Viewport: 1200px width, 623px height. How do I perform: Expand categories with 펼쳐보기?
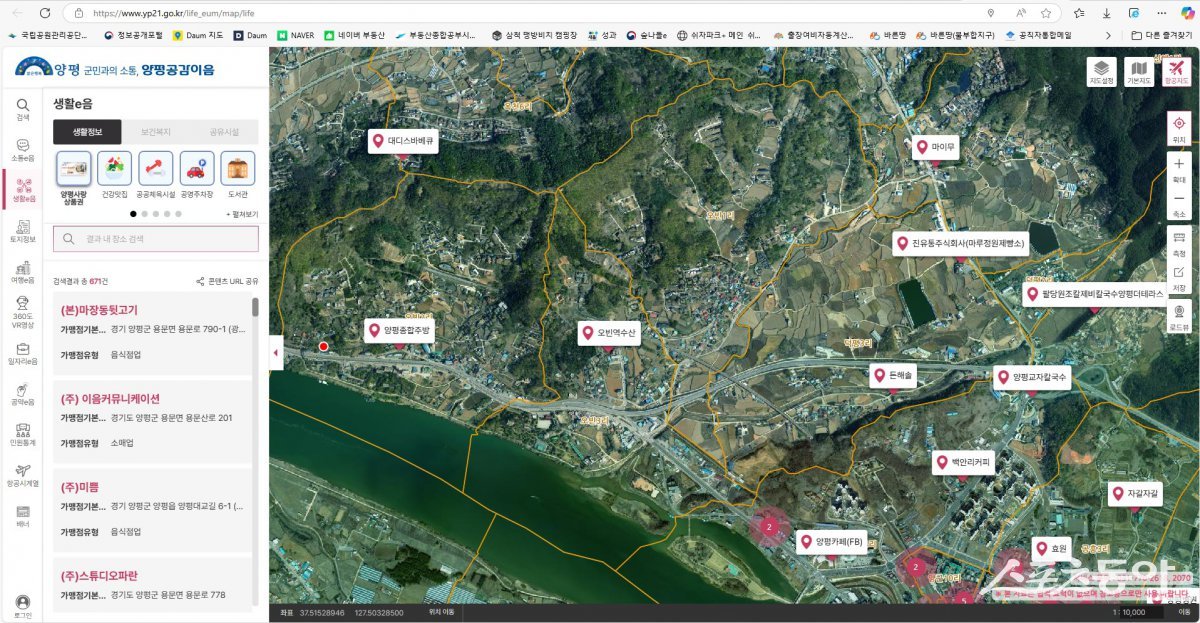pyautogui.click(x=242, y=214)
